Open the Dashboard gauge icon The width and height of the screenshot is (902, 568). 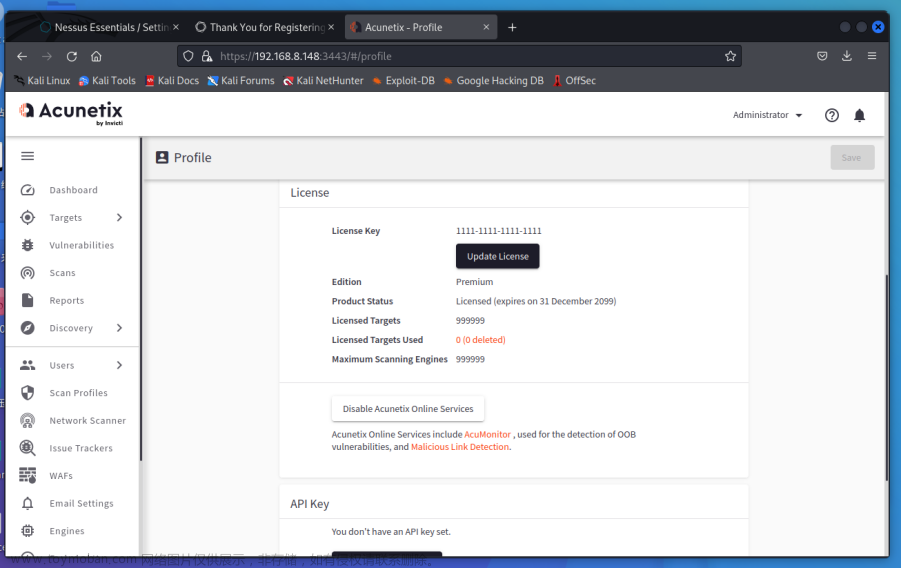tap(28, 190)
